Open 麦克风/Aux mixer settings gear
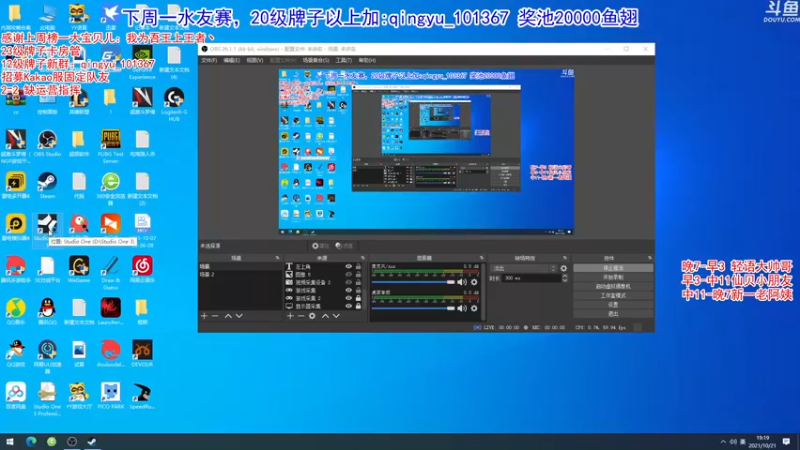Viewport: 800px width, 450px height. pyautogui.click(x=474, y=282)
